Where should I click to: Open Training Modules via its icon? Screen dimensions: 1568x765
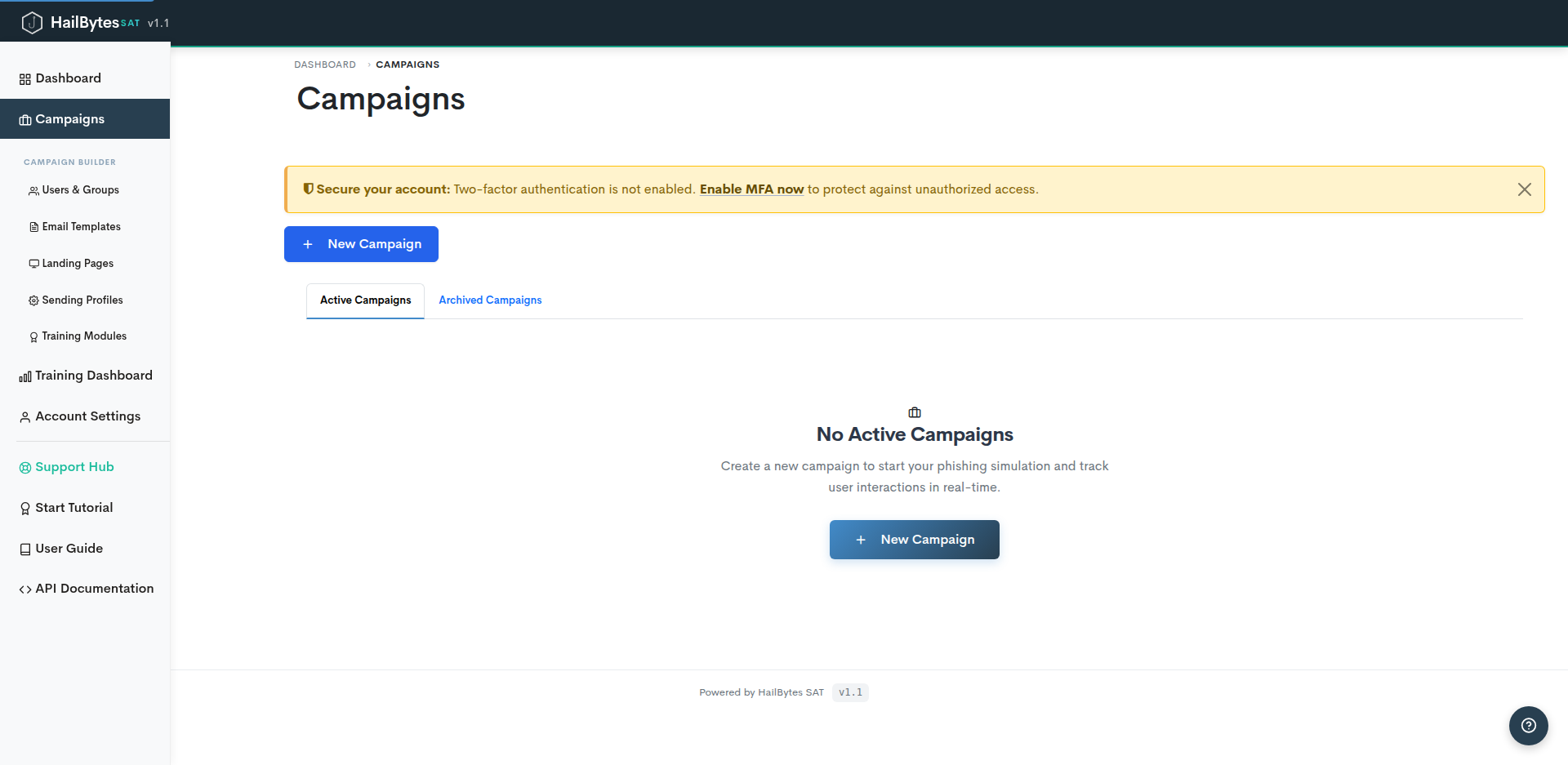[33, 336]
